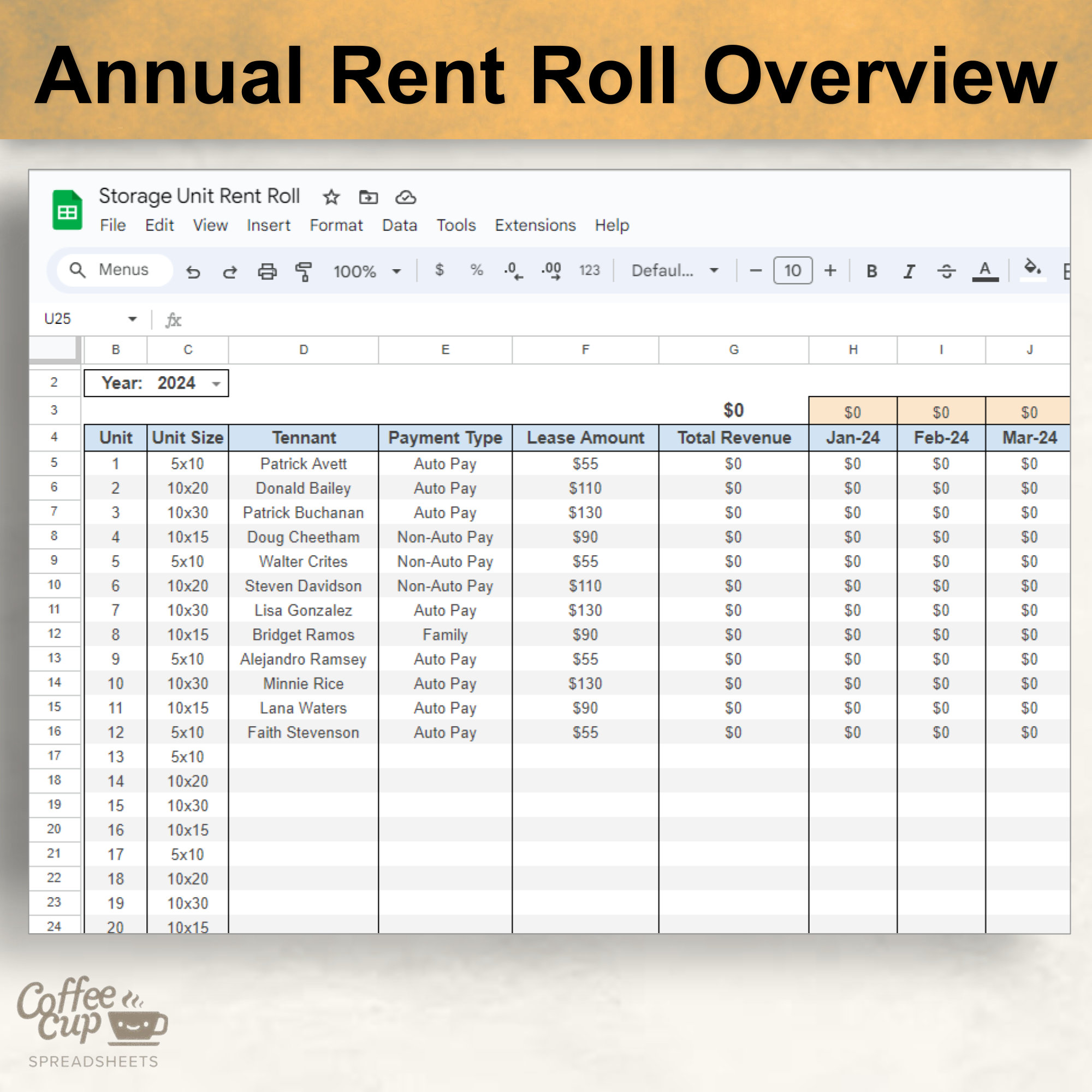Image resolution: width=1092 pixels, height=1092 pixels.
Task: Increase font size with plus button
Action: [830, 271]
